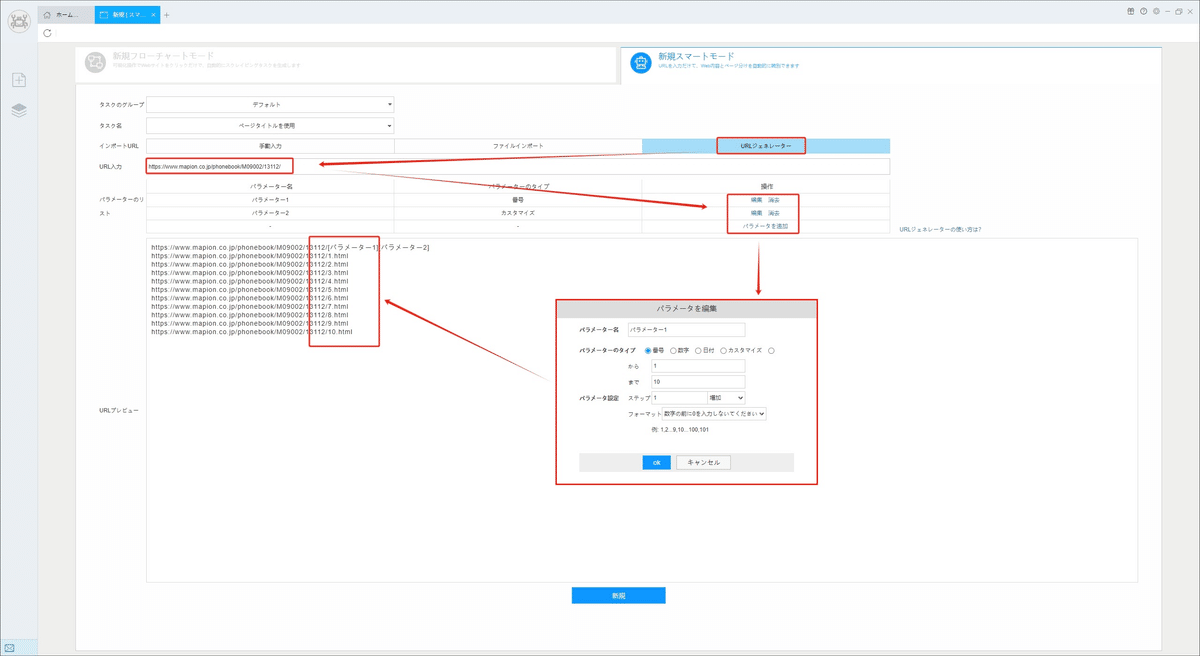1200x656 pixels.
Task: Click the preview URL ending in 13112/5.html
Action: (249, 290)
